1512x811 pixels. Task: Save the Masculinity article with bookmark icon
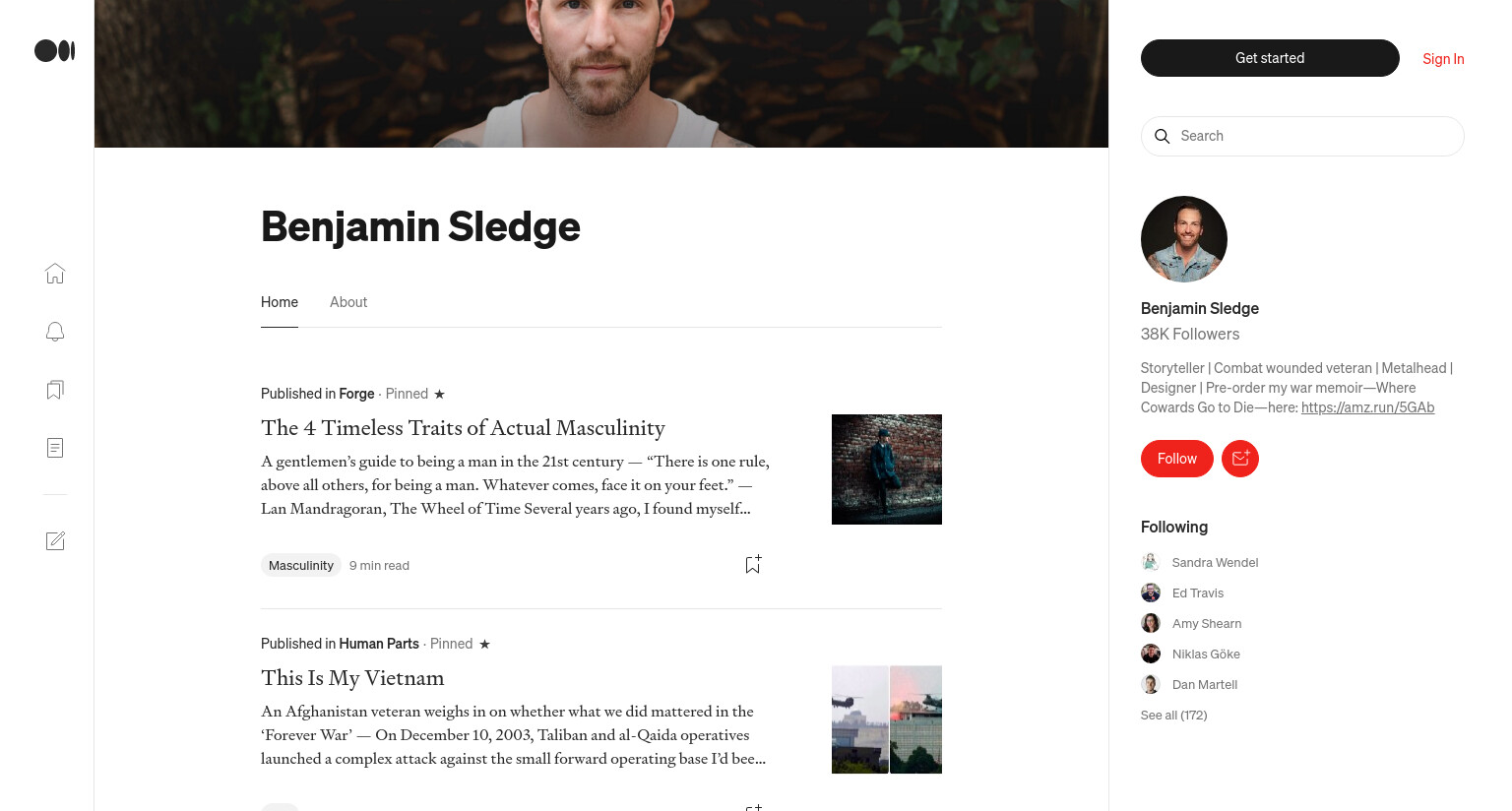coord(753,564)
